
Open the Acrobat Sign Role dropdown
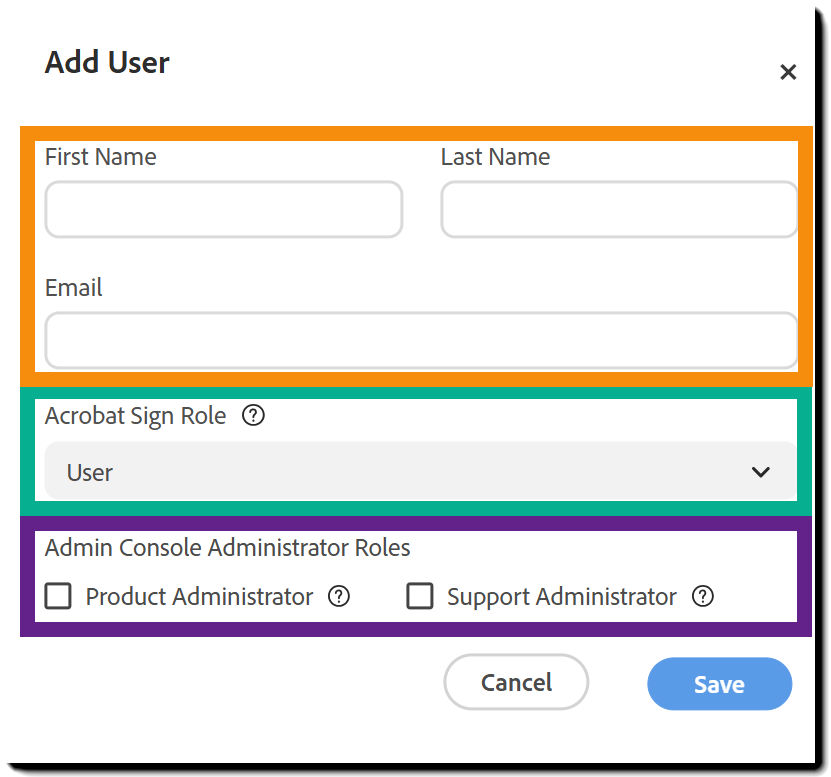pyautogui.click(x=418, y=471)
